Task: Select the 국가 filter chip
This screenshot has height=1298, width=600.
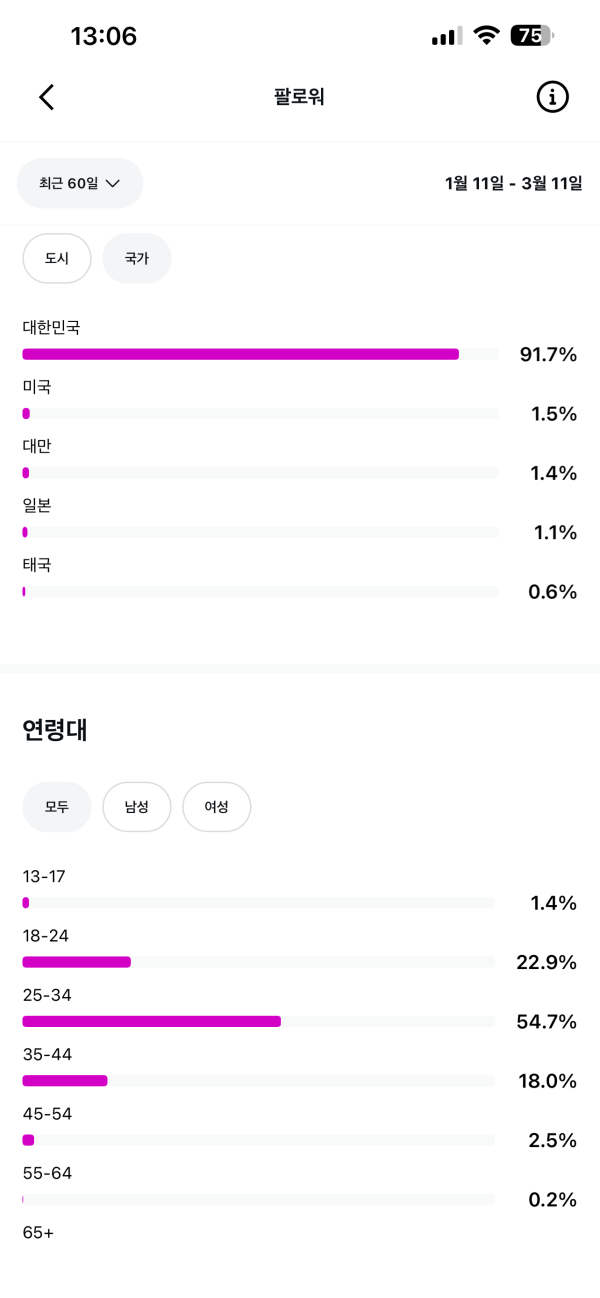Action: [x=137, y=259]
